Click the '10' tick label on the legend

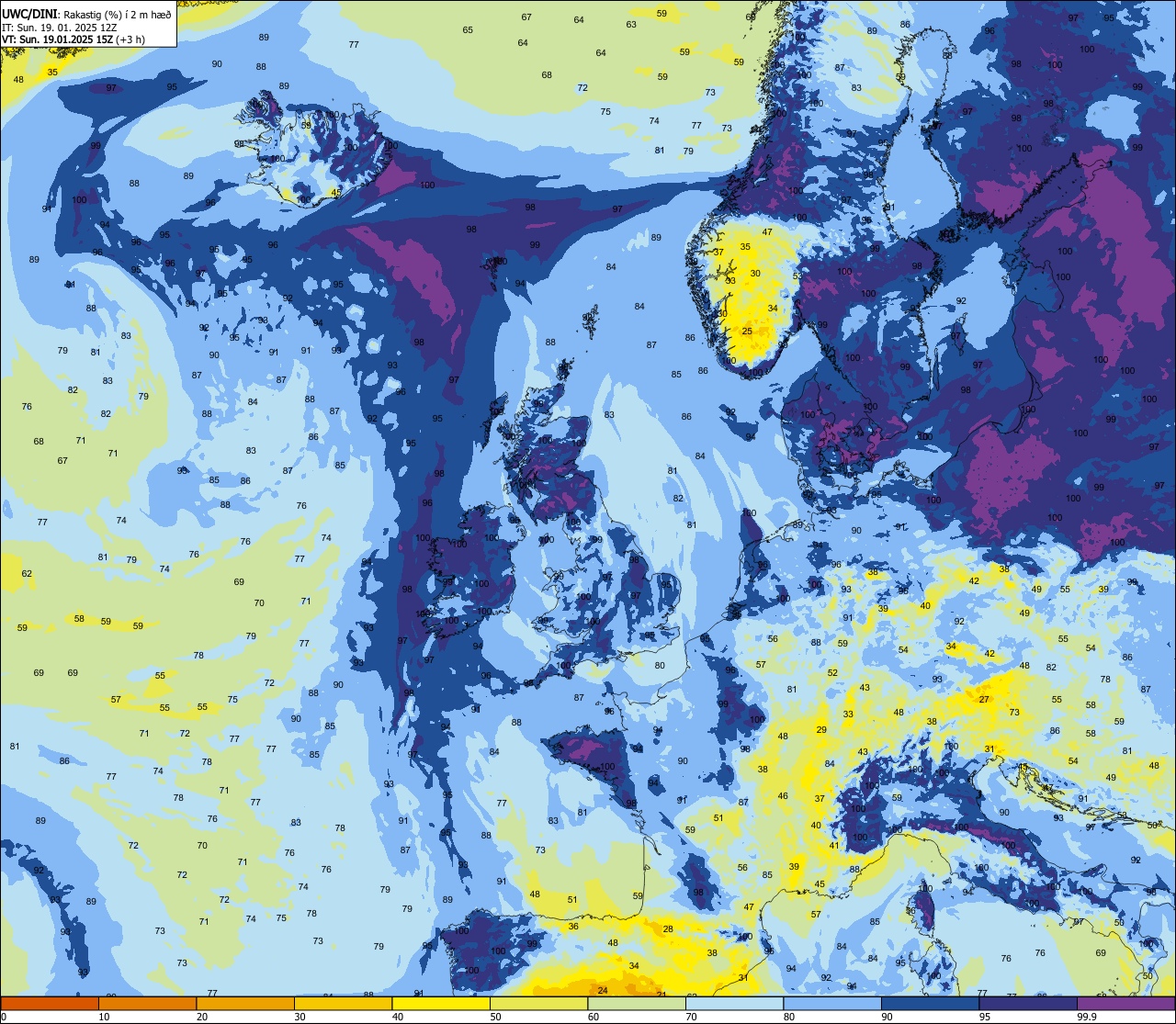[104, 1017]
